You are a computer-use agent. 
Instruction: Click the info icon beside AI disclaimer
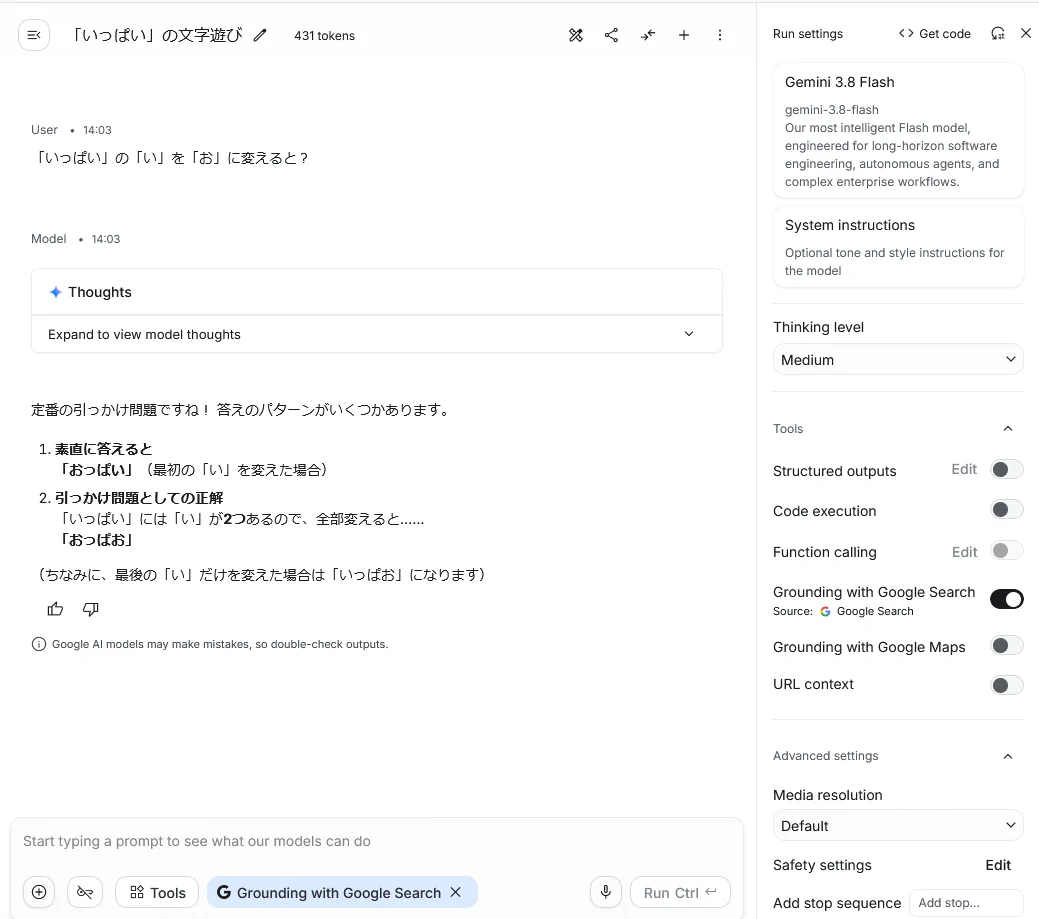pos(39,644)
